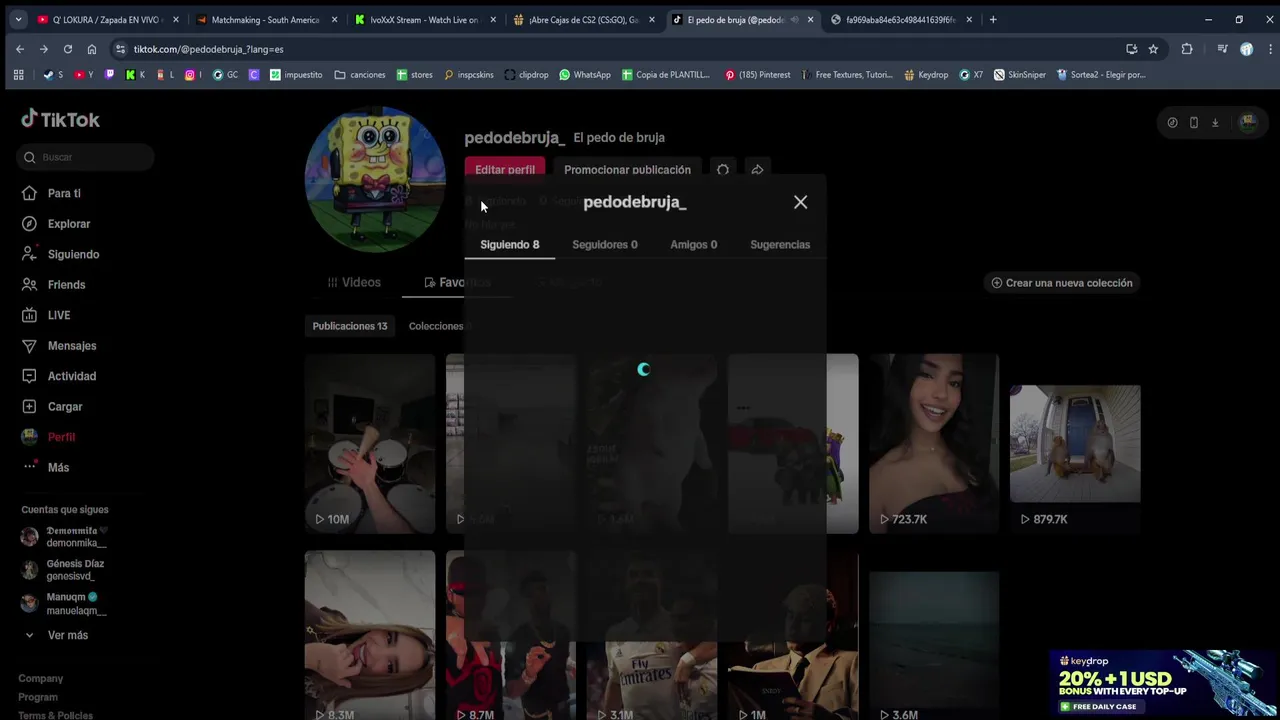Bookmark this page with star icon
Viewport: 1280px width, 720px height.
1153,49
